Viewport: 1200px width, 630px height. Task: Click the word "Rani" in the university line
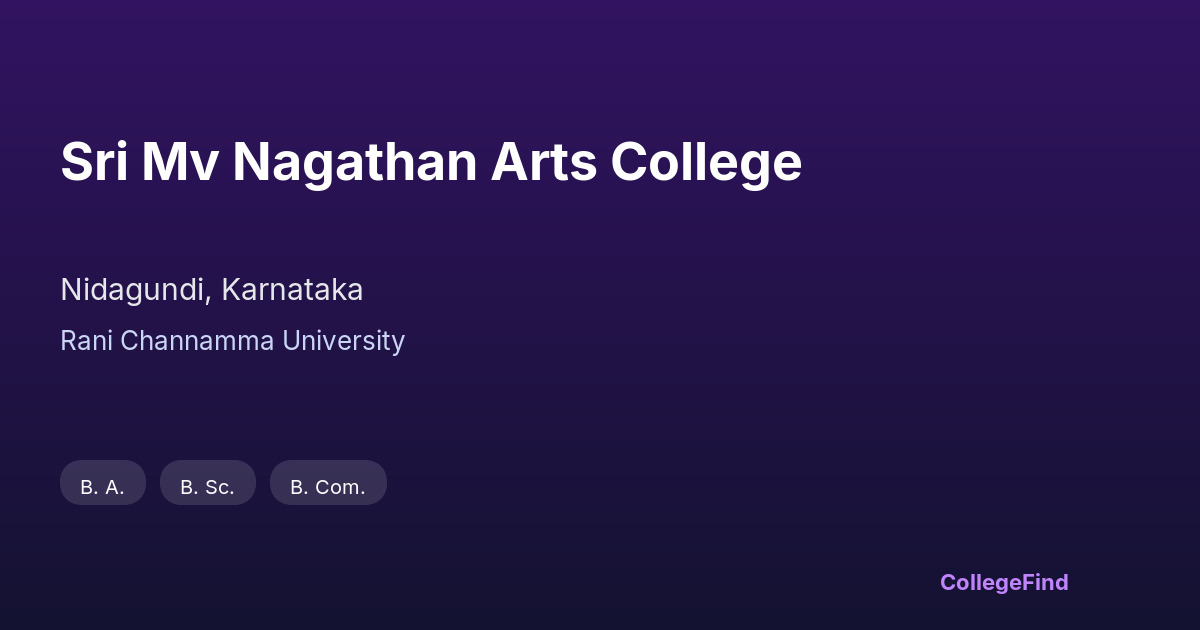click(x=86, y=341)
